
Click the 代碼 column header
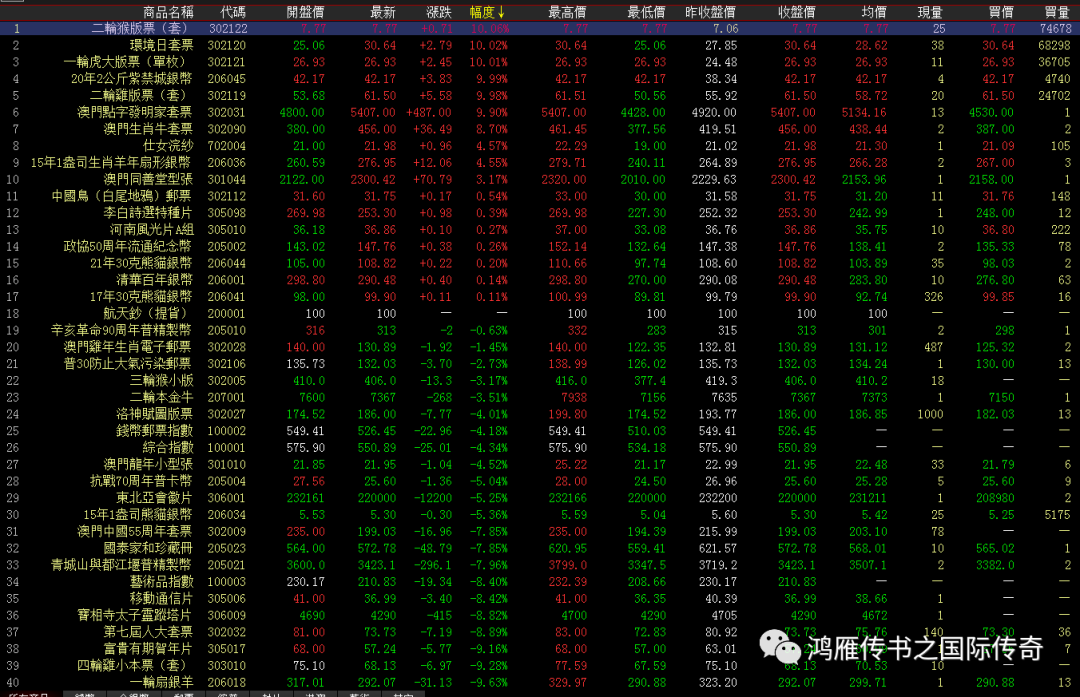pyautogui.click(x=233, y=12)
